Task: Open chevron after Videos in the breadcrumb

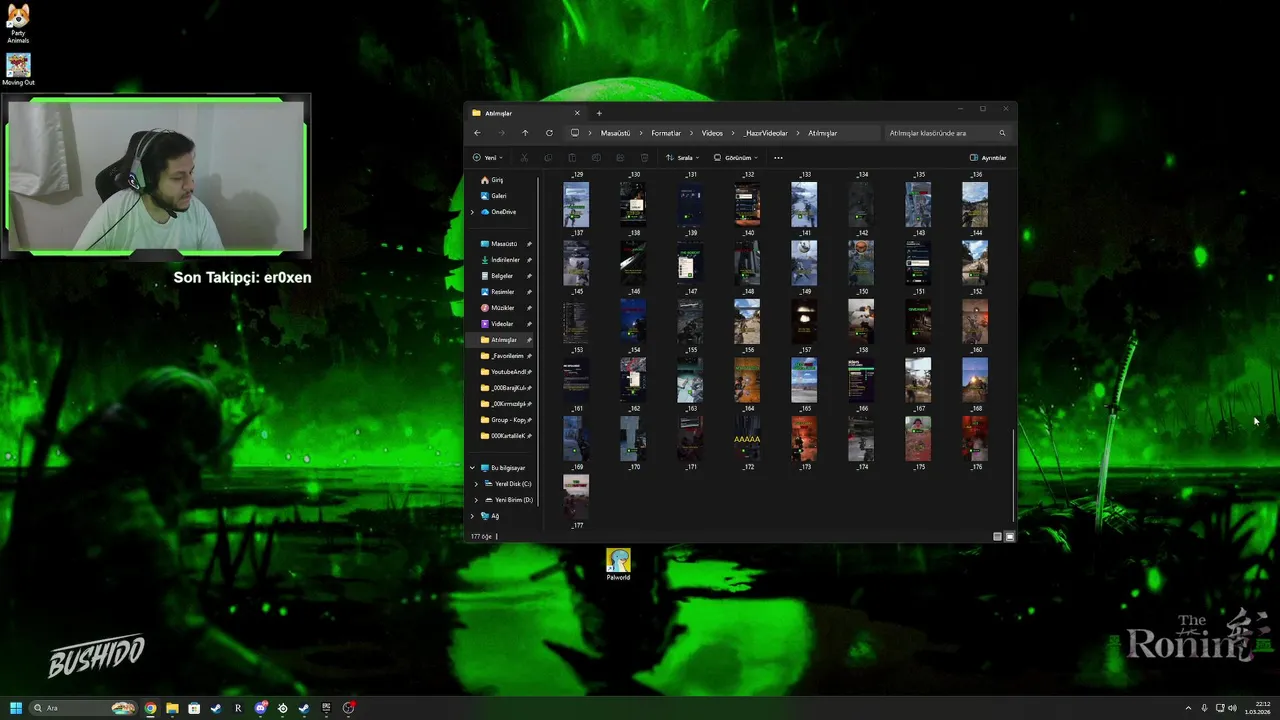Action: click(733, 133)
